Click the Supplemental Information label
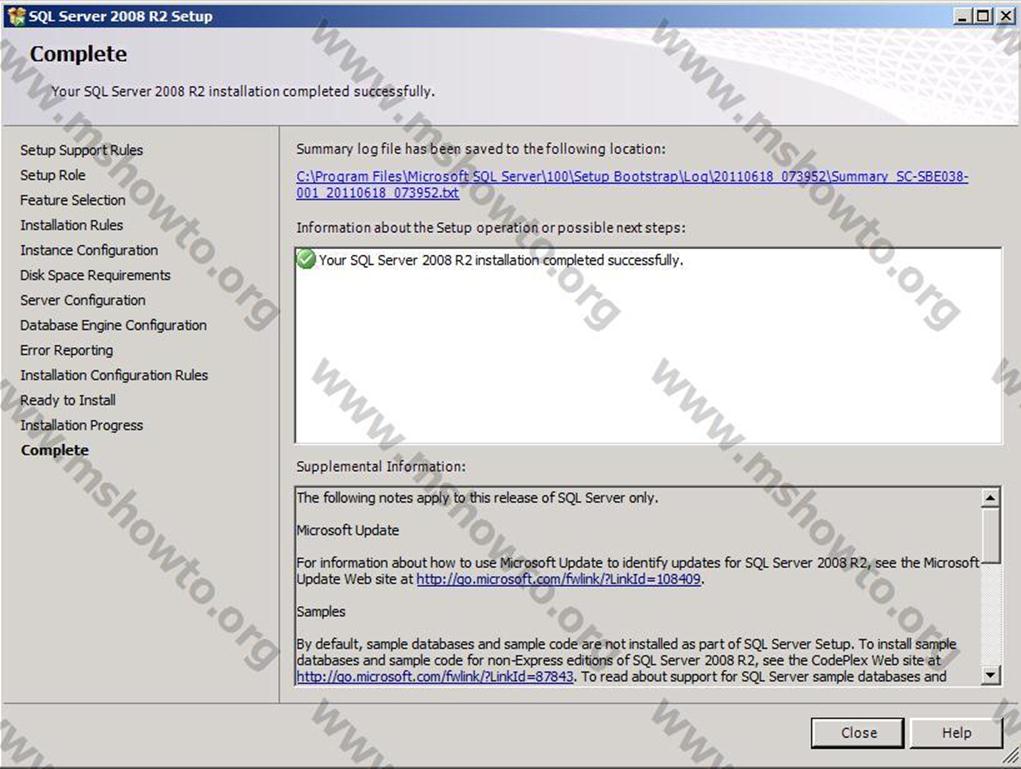Screen dimensions: 1021x769 pyautogui.click(x=381, y=466)
